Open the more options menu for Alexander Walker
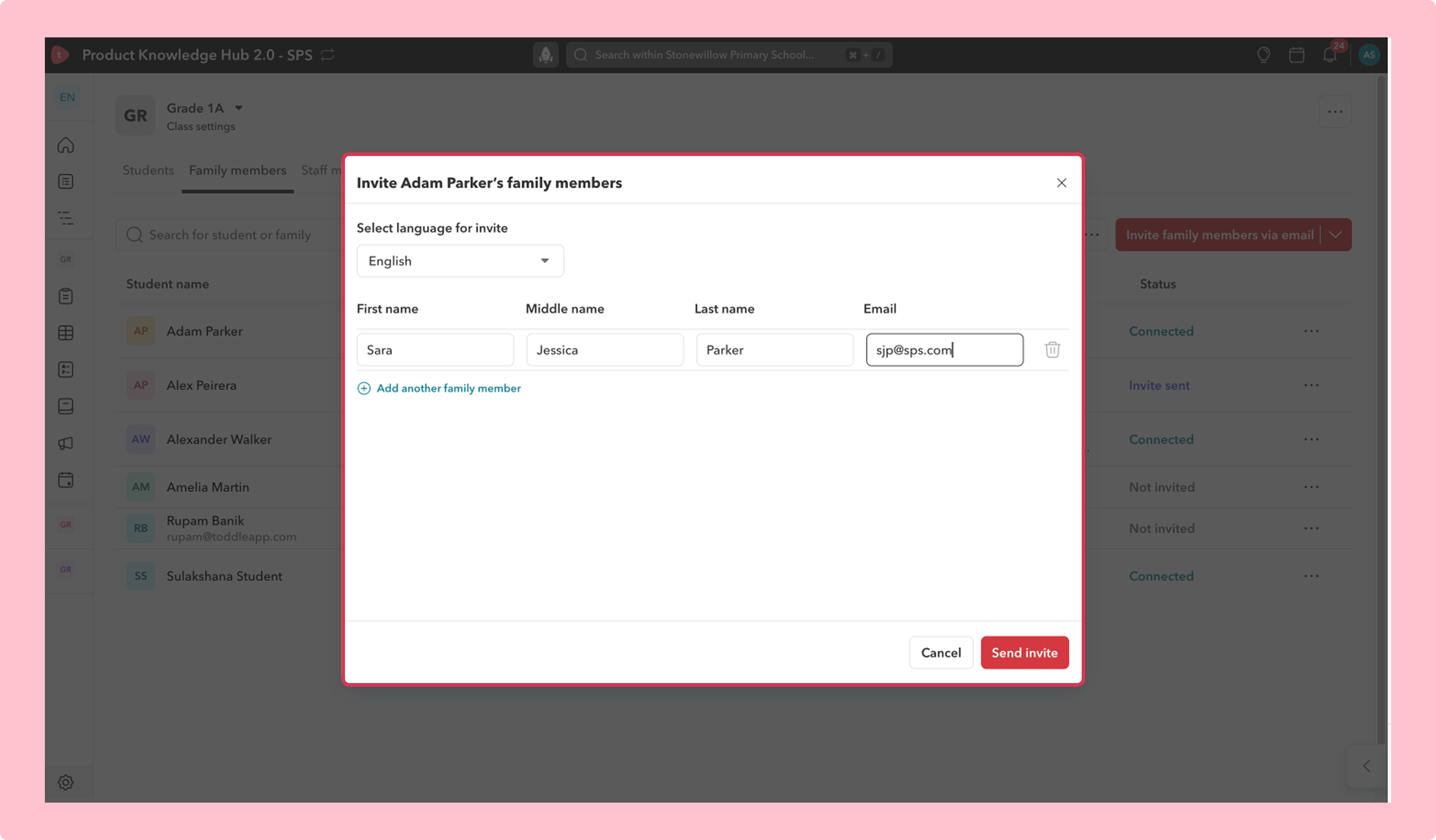The height and width of the screenshot is (840, 1436). 1311,439
